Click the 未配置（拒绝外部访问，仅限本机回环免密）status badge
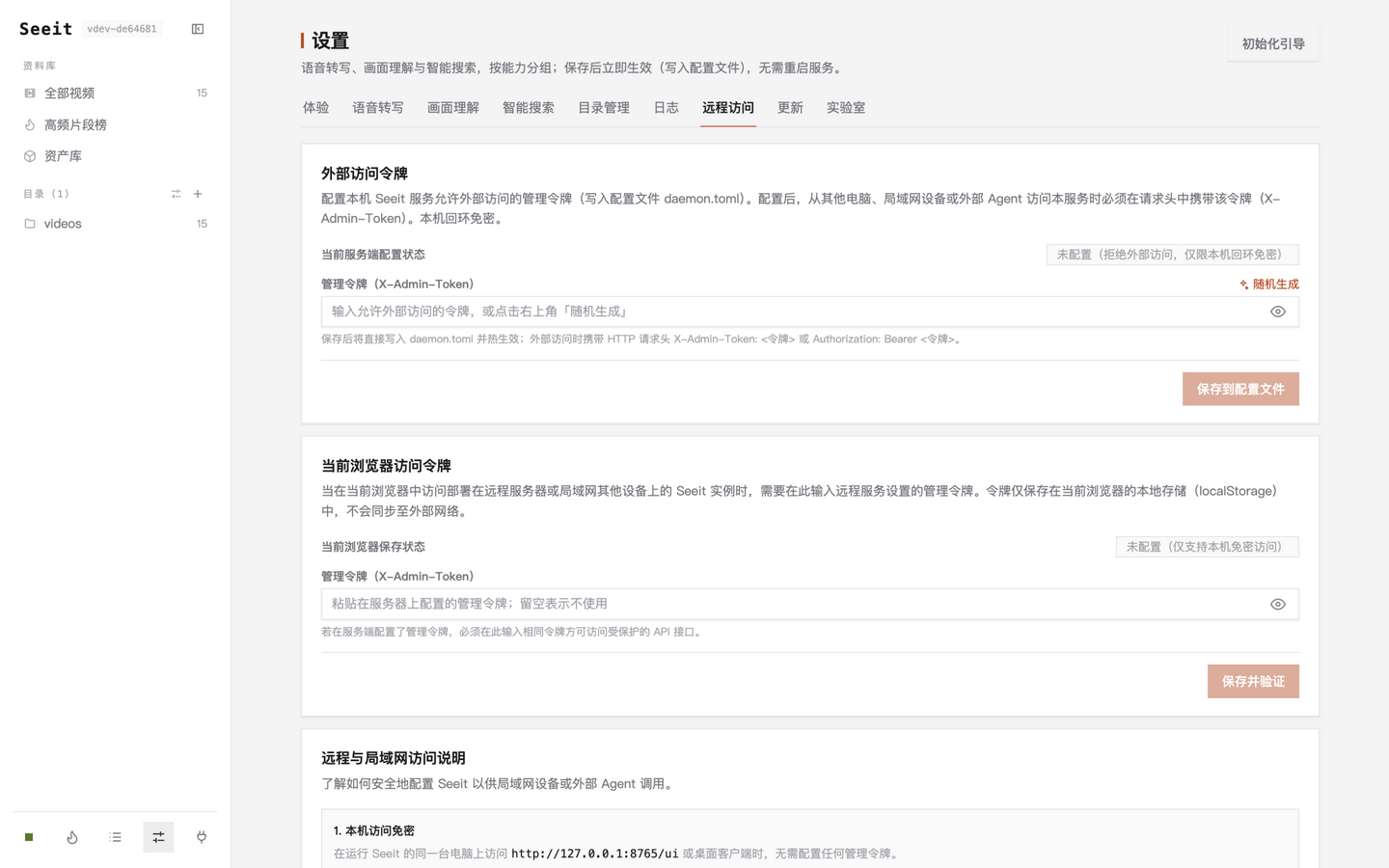 1173,255
